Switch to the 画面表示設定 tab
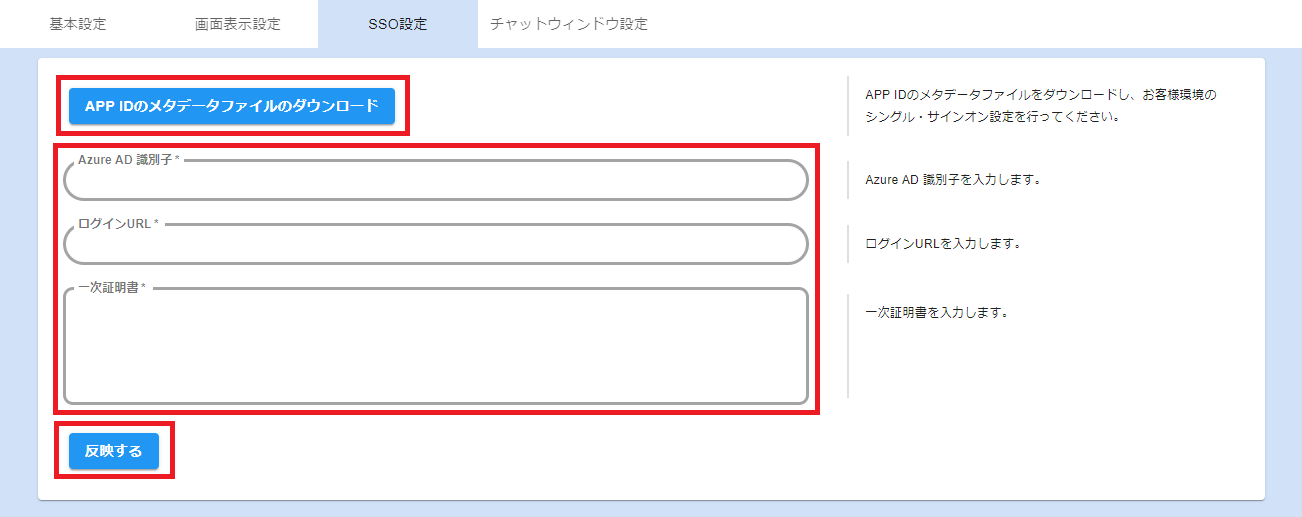This screenshot has height=517, width=1302. click(x=238, y=24)
